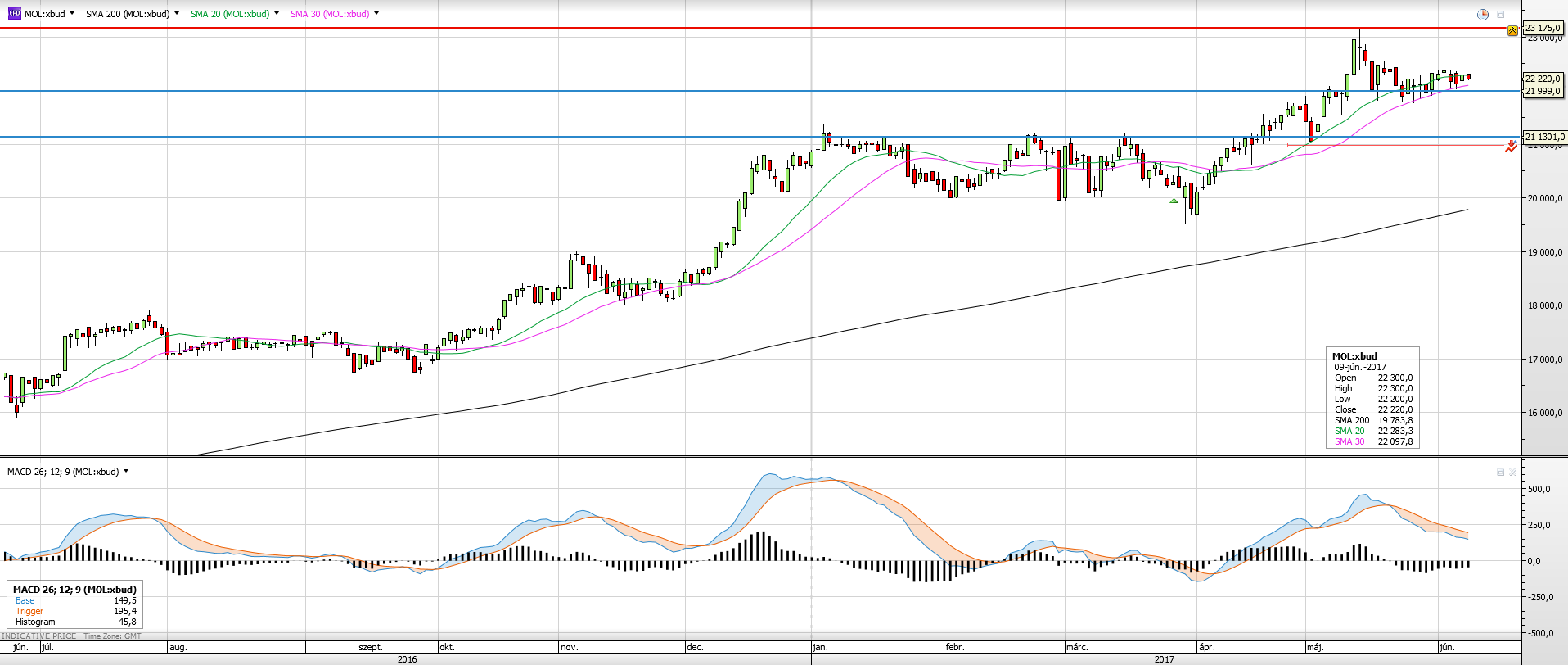
Task: Click the green triangle marker near April low
Action: coord(1174,201)
